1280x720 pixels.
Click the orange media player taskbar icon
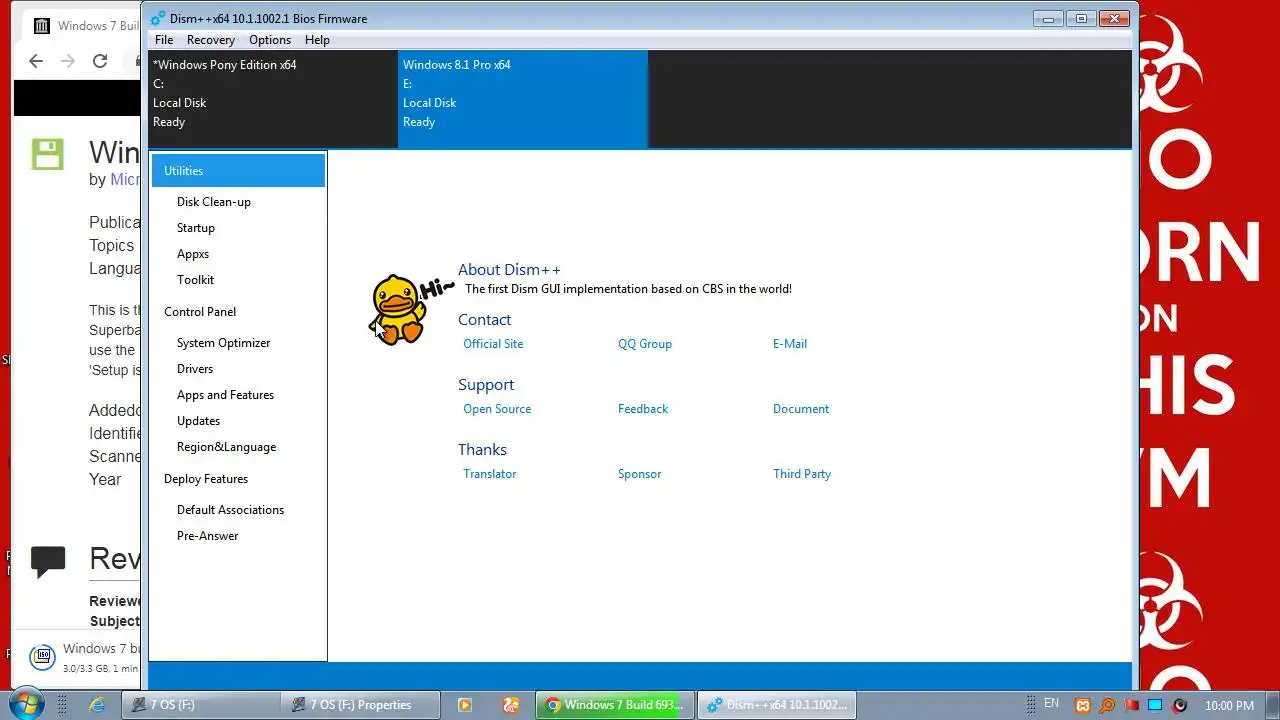464,705
